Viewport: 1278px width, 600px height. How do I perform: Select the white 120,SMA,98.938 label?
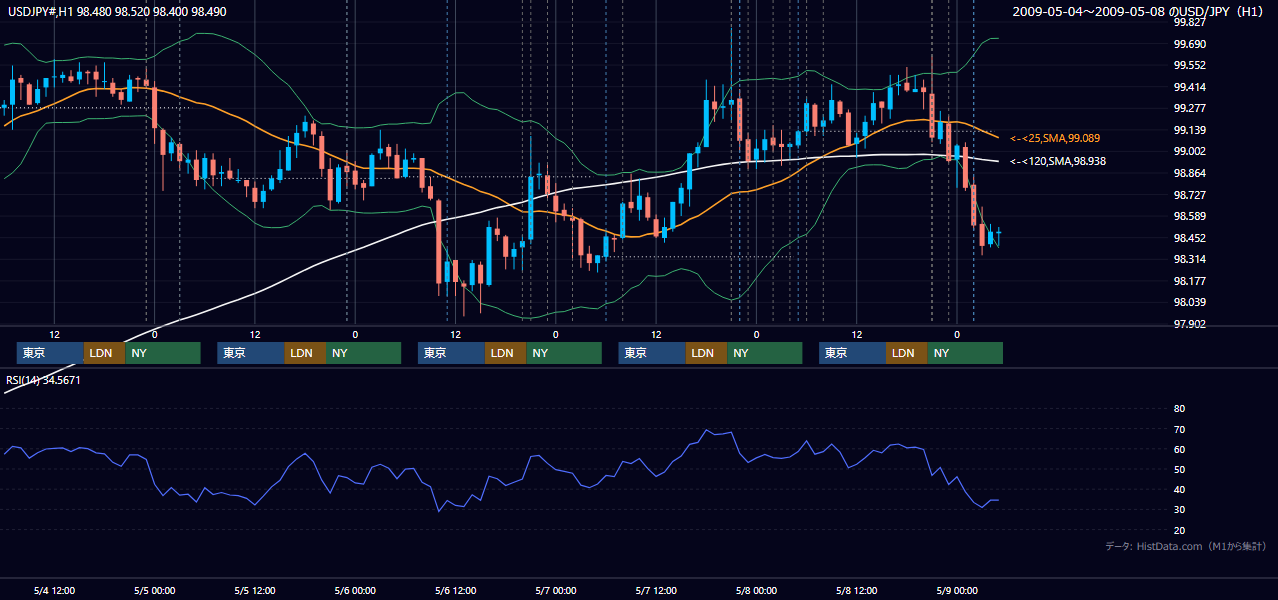click(1058, 161)
